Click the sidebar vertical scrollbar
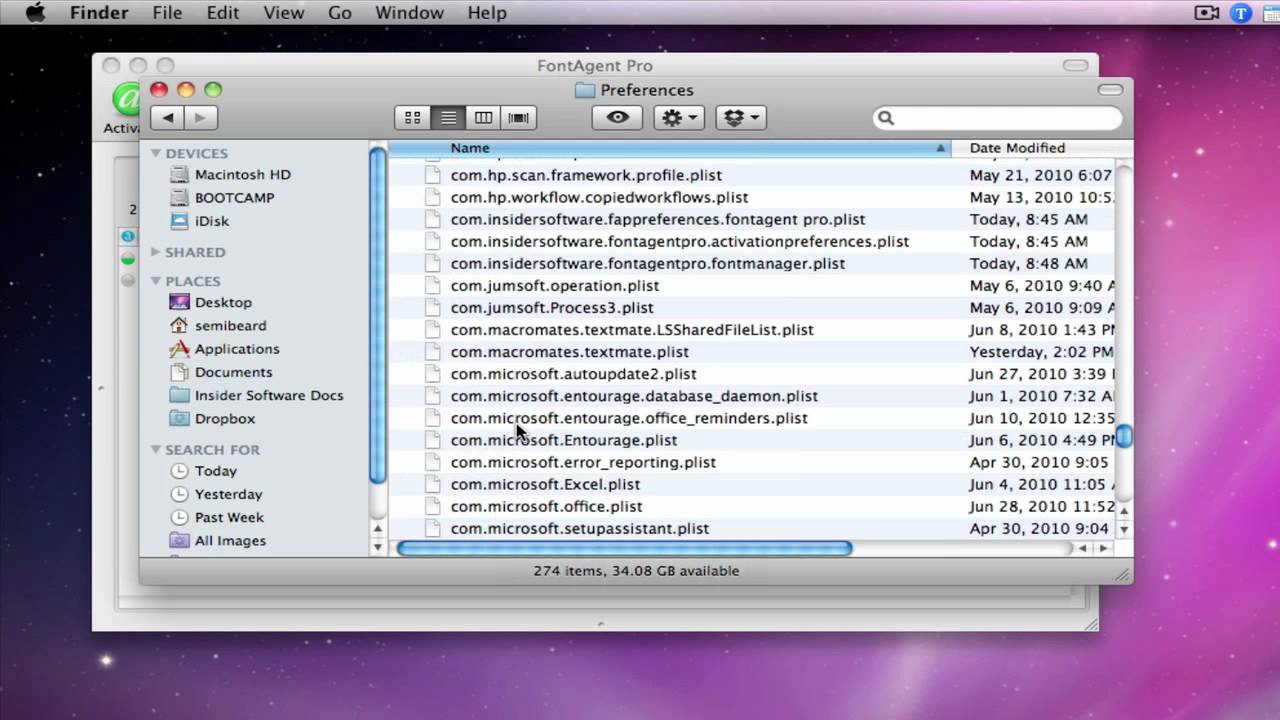This screenshot has height=720, width=1280. [378, 315]
